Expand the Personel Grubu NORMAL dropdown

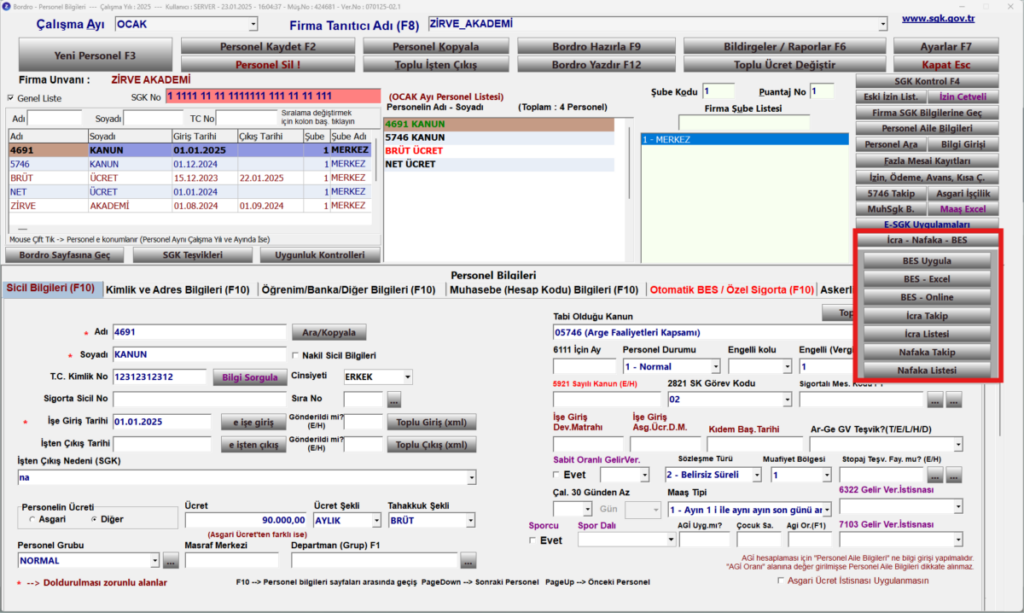pyautogui.click(x=155, y=561)
